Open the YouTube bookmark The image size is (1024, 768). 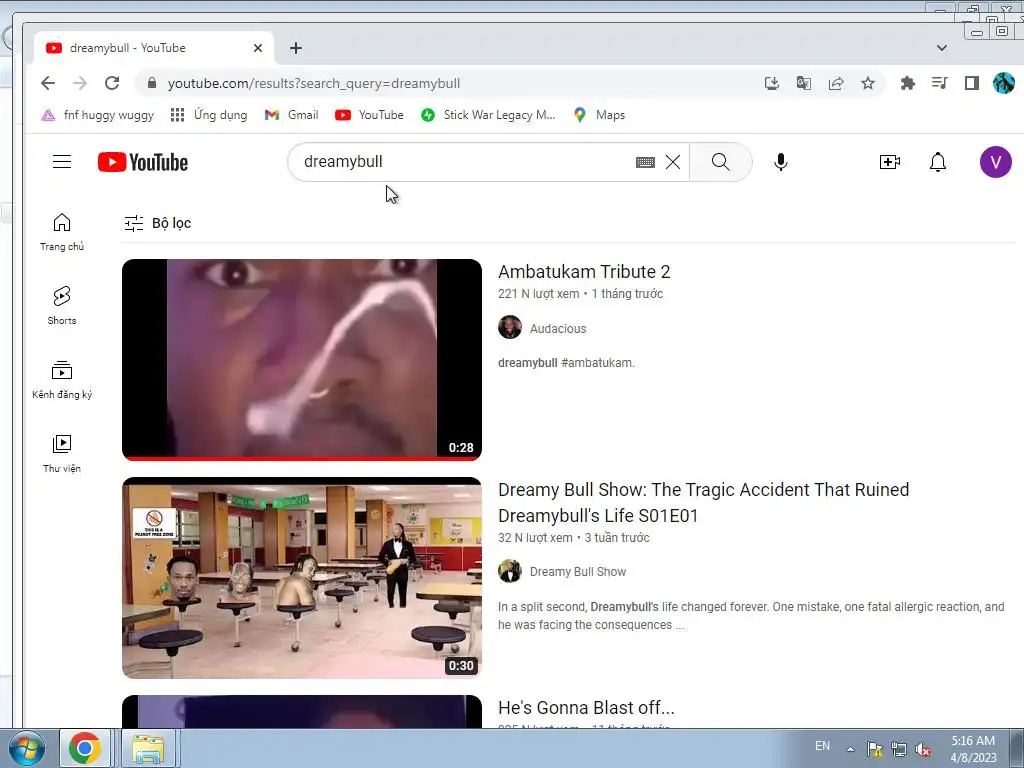369,115
